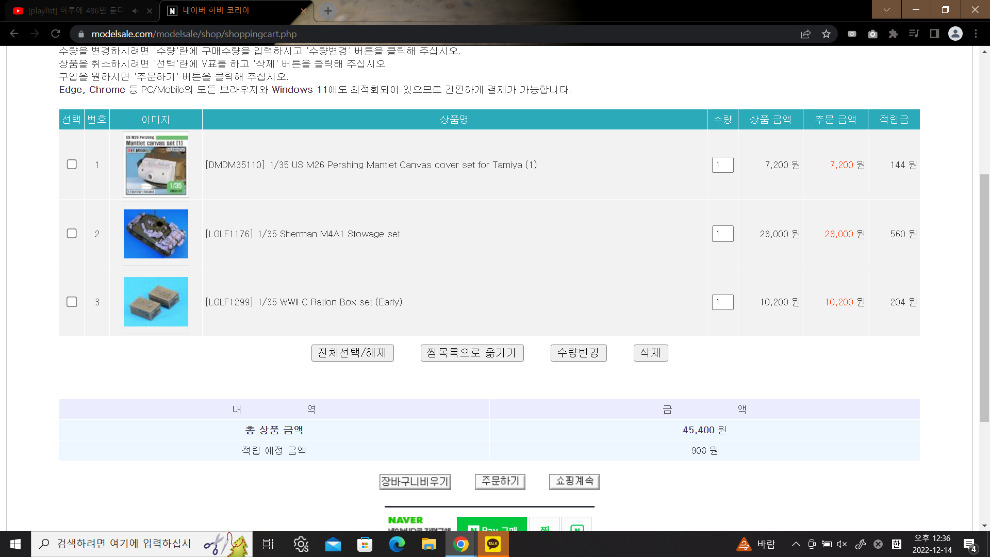
Task: Click the share page icon in address bar
Action: tap(806, 33)
